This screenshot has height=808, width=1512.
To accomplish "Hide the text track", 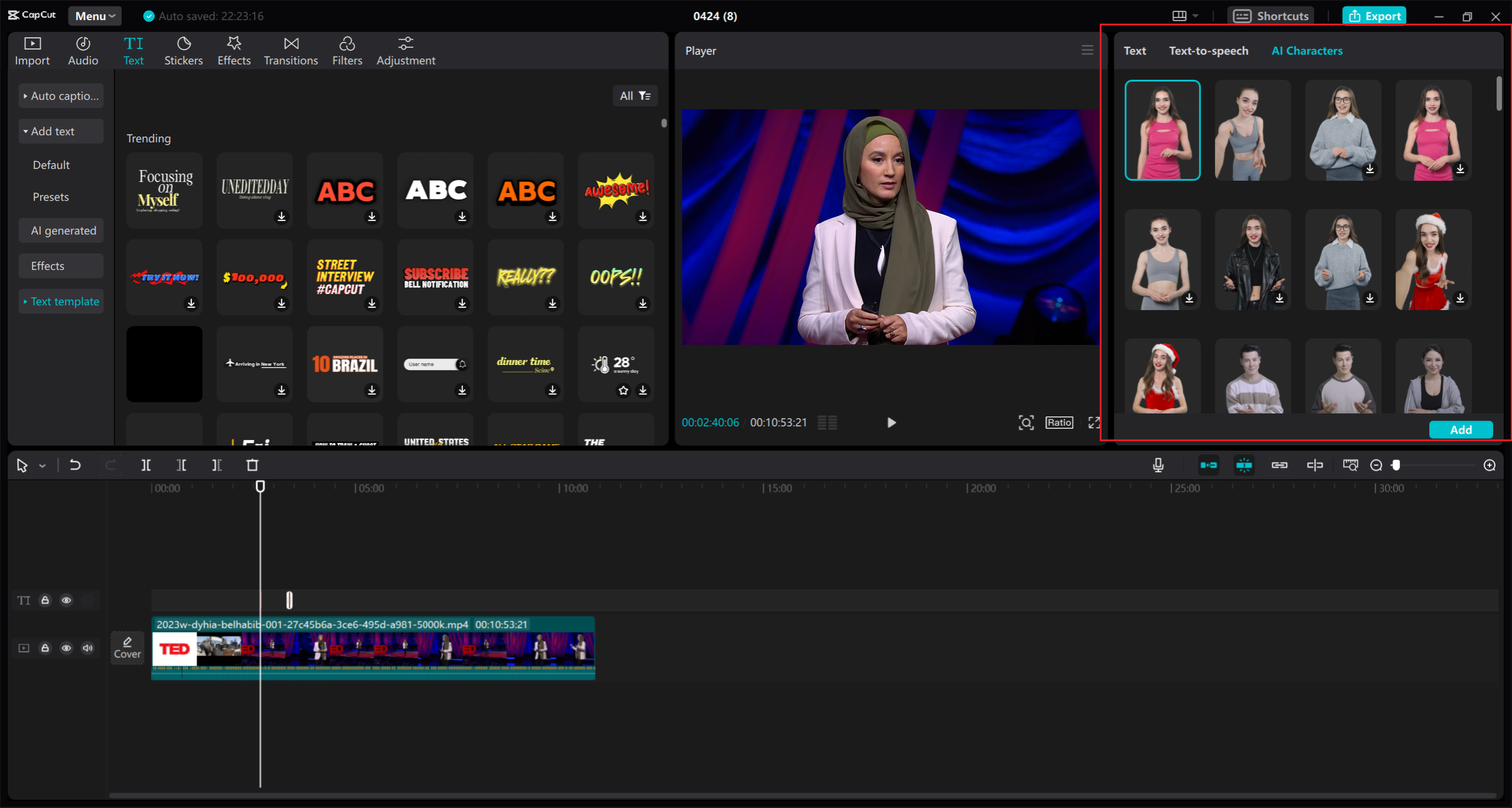I will [x=66, y=600].
